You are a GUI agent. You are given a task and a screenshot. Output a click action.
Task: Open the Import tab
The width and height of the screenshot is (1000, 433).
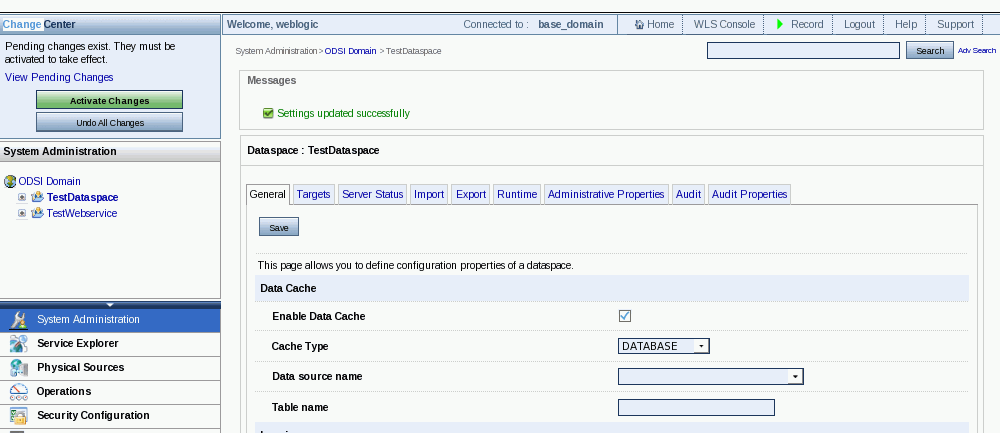(429, 194)
